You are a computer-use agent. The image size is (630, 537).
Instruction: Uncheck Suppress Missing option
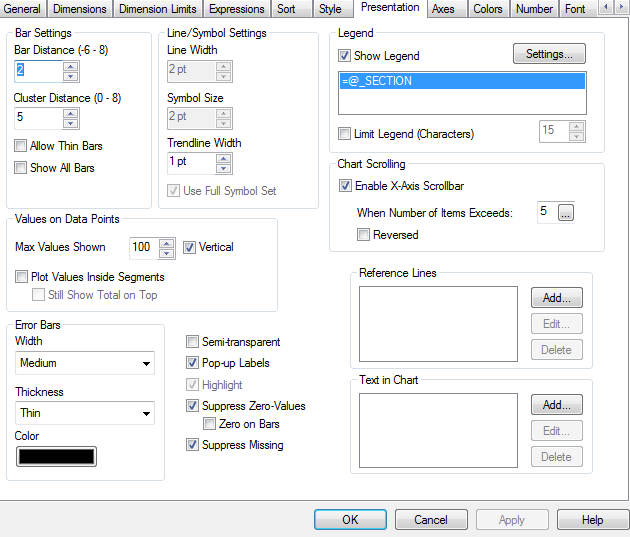(192, 445)
